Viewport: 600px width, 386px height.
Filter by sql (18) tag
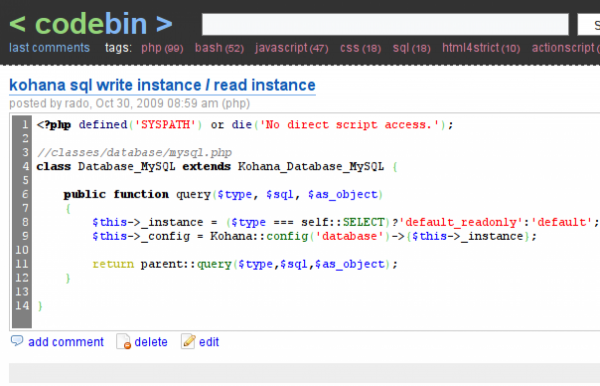411,48
